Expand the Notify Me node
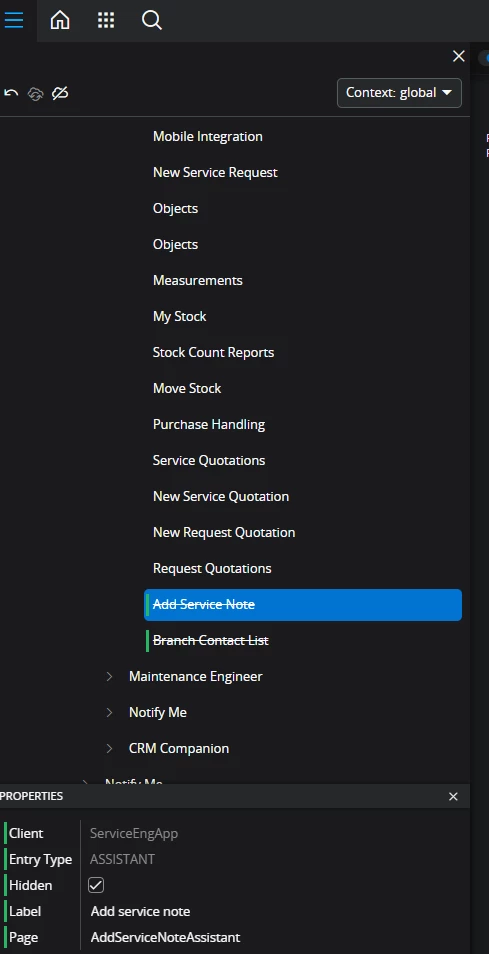 109,712
